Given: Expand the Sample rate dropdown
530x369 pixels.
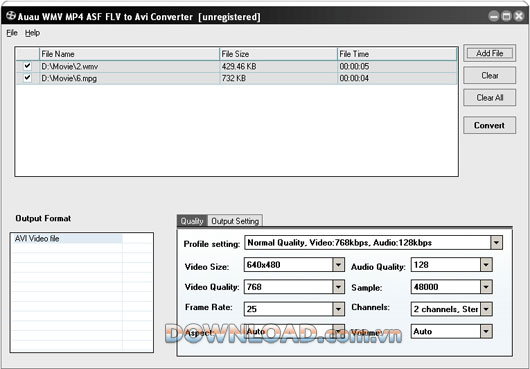Looking at the screenshot, I should click(x=486, y=287).
